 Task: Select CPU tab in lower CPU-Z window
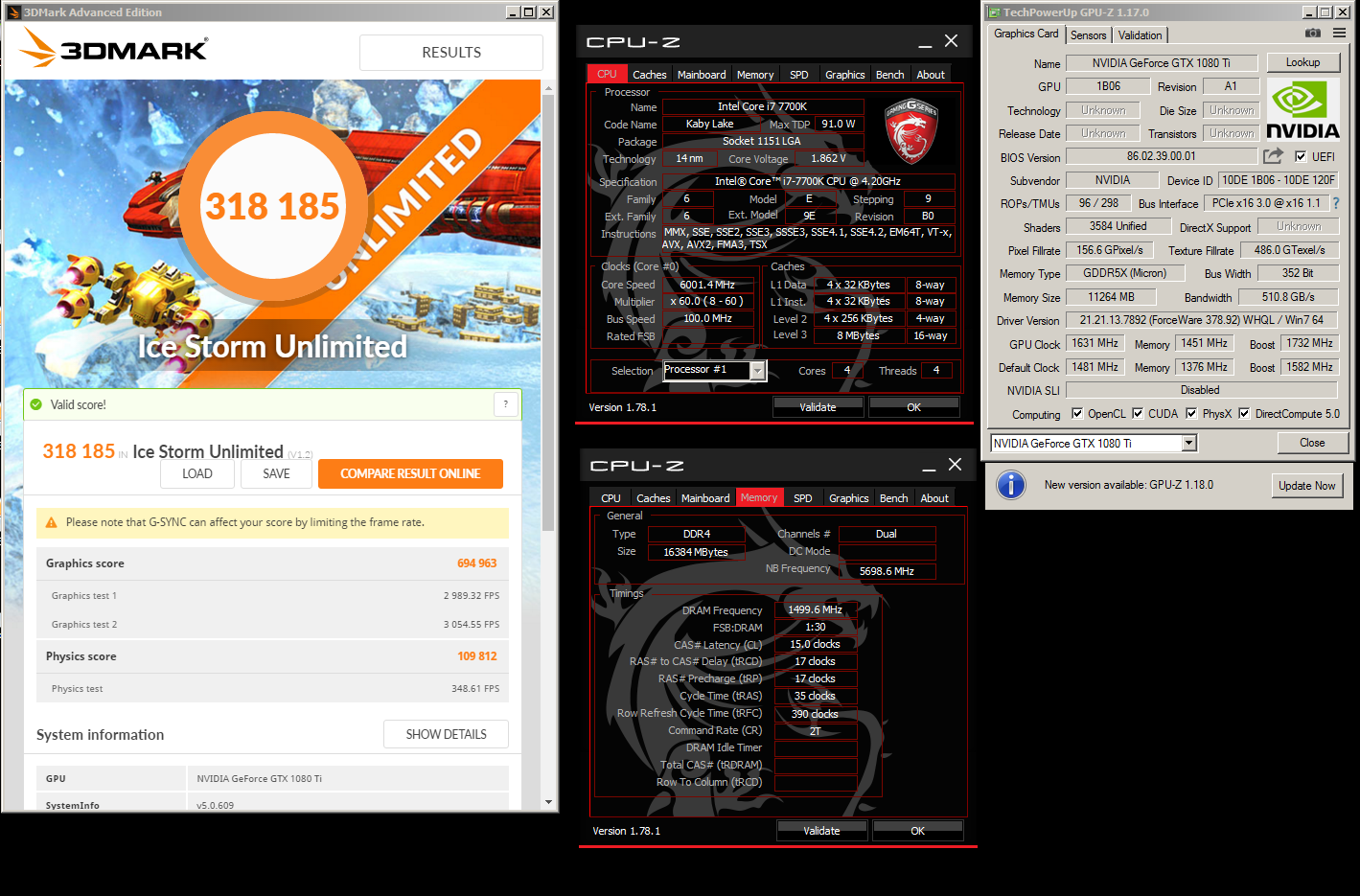click(x=611, y=498)
